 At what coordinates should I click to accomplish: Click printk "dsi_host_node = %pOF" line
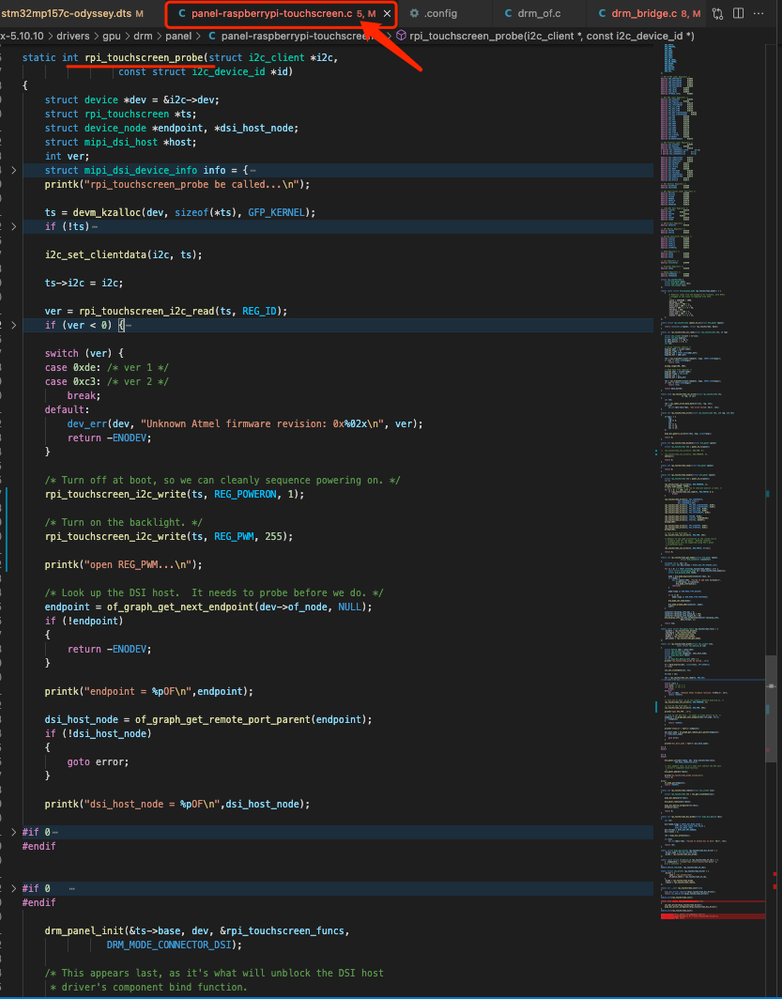177,804
